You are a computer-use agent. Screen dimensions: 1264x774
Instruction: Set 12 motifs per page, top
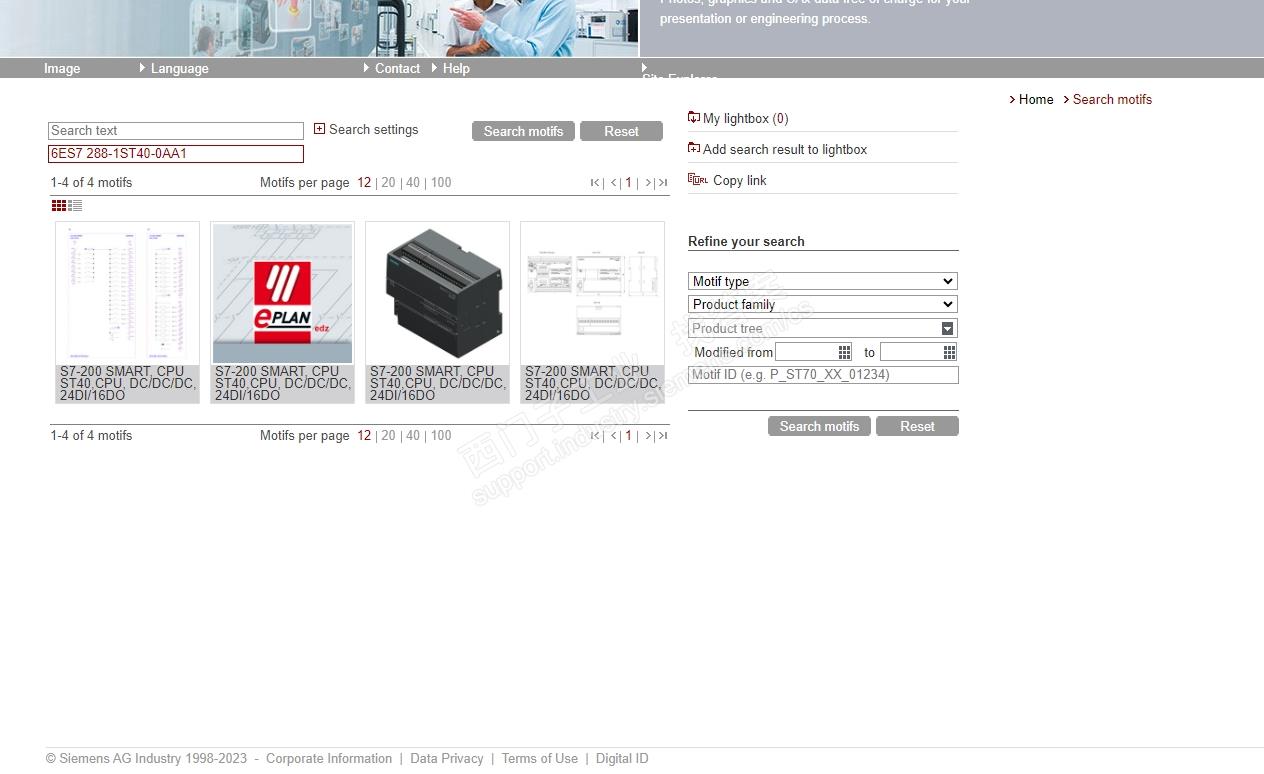[364, 183]
